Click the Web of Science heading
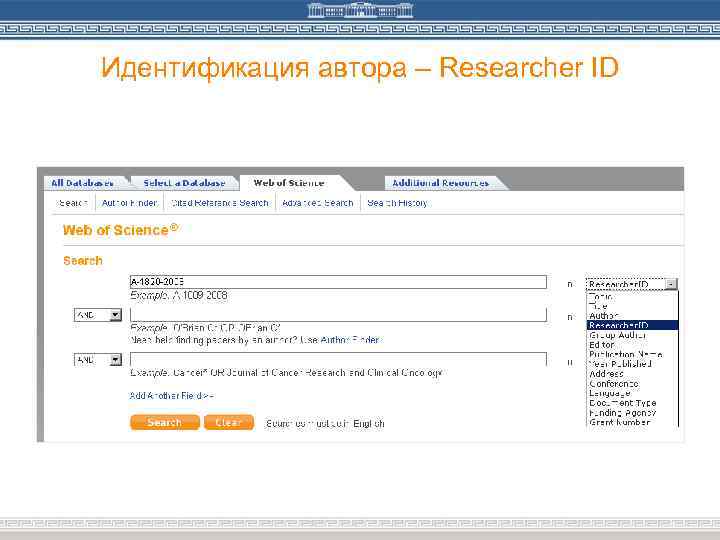Viewport: 720px width, 540px height. [120, 230]
